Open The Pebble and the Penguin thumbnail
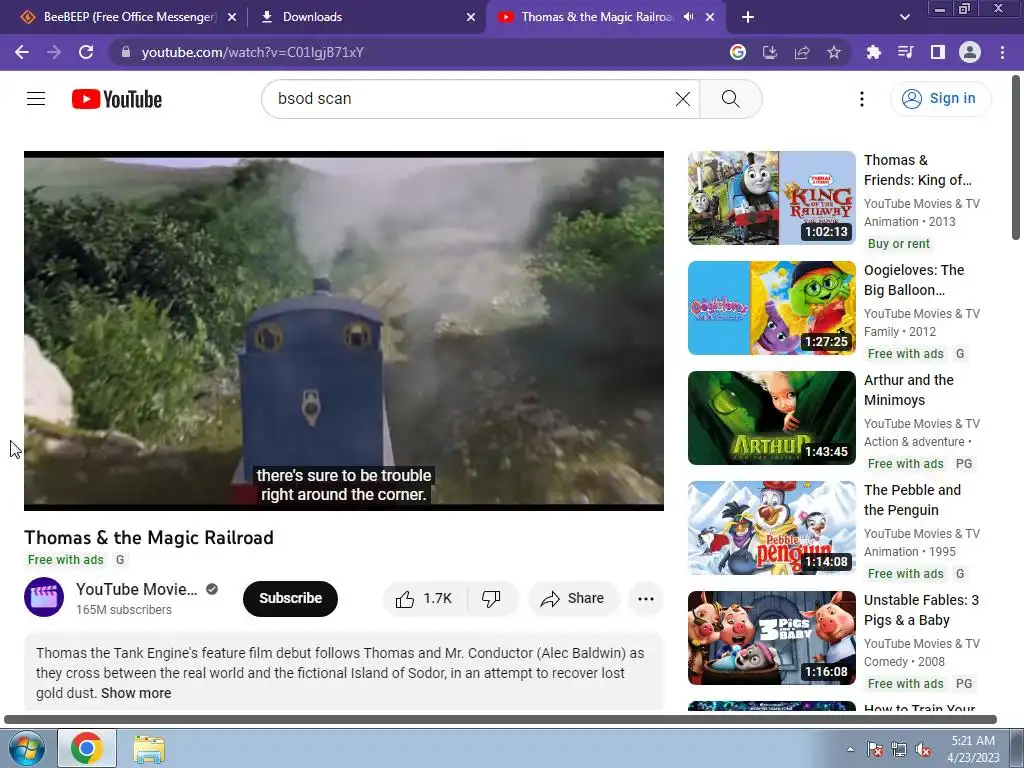 (x=771, y=528)
